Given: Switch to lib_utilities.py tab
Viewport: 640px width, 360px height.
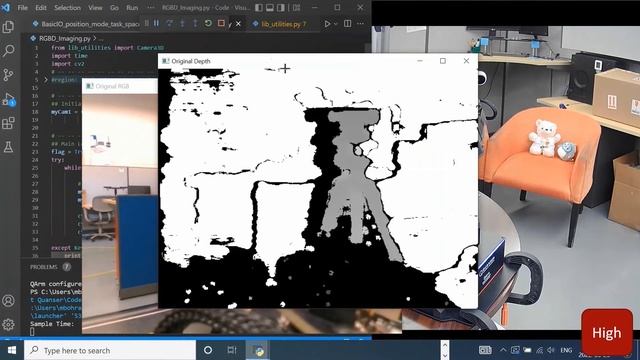Looking at the screenshot, I should point(280,24).
